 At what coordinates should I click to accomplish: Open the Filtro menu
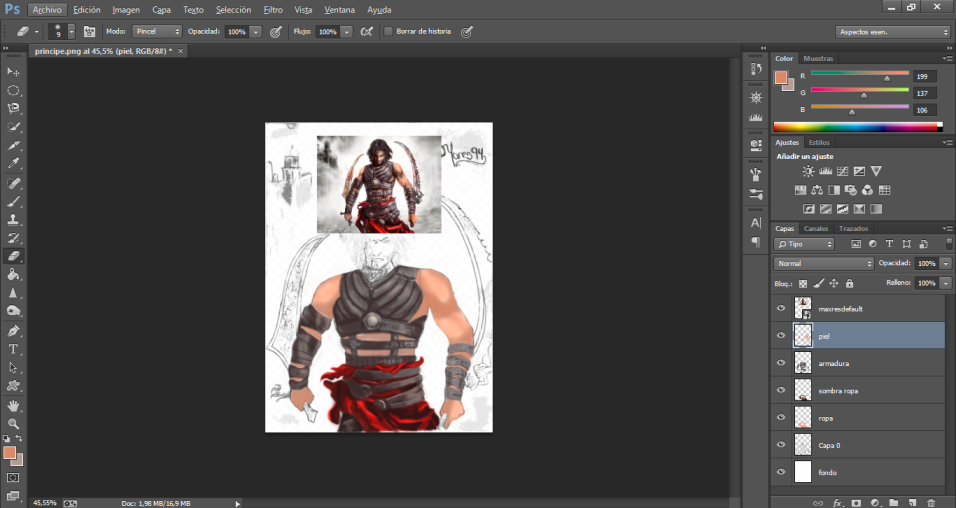(x=273, y=10)
